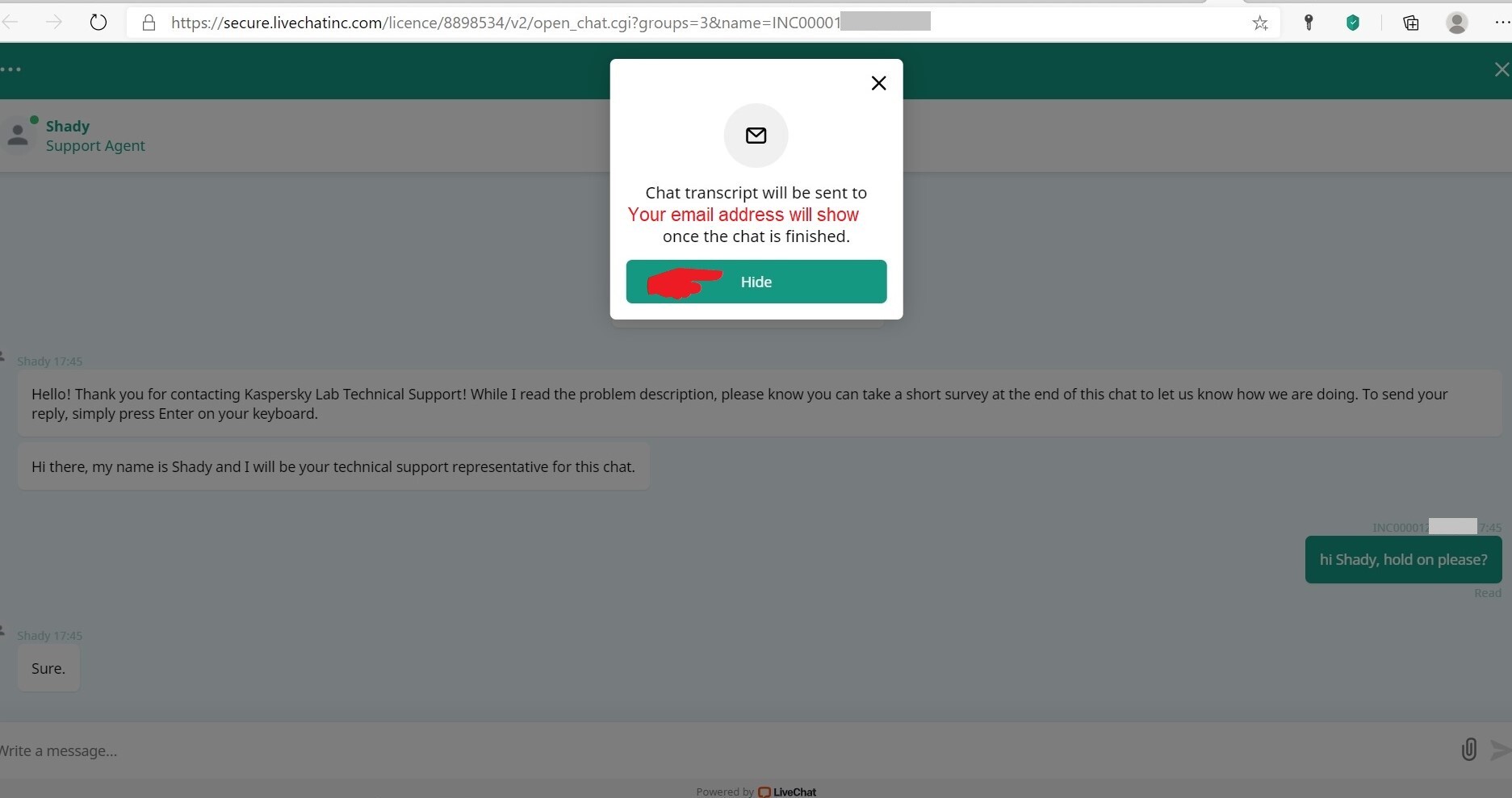Viewport: 1512px width, 798px height.
Task: Open browser settings and more menu
Action: 1502,23
